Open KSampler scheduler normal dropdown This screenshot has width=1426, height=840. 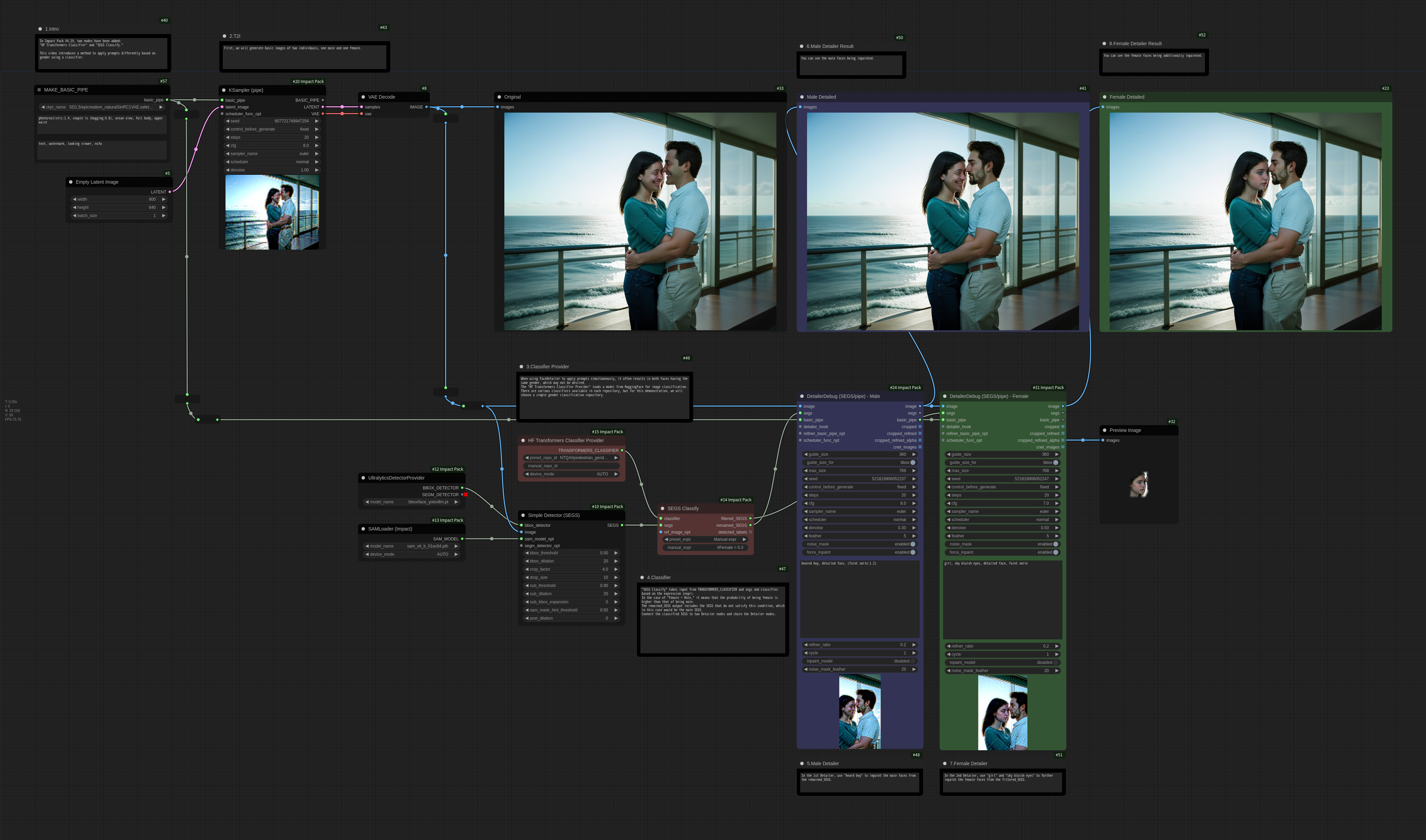(272, 162)
